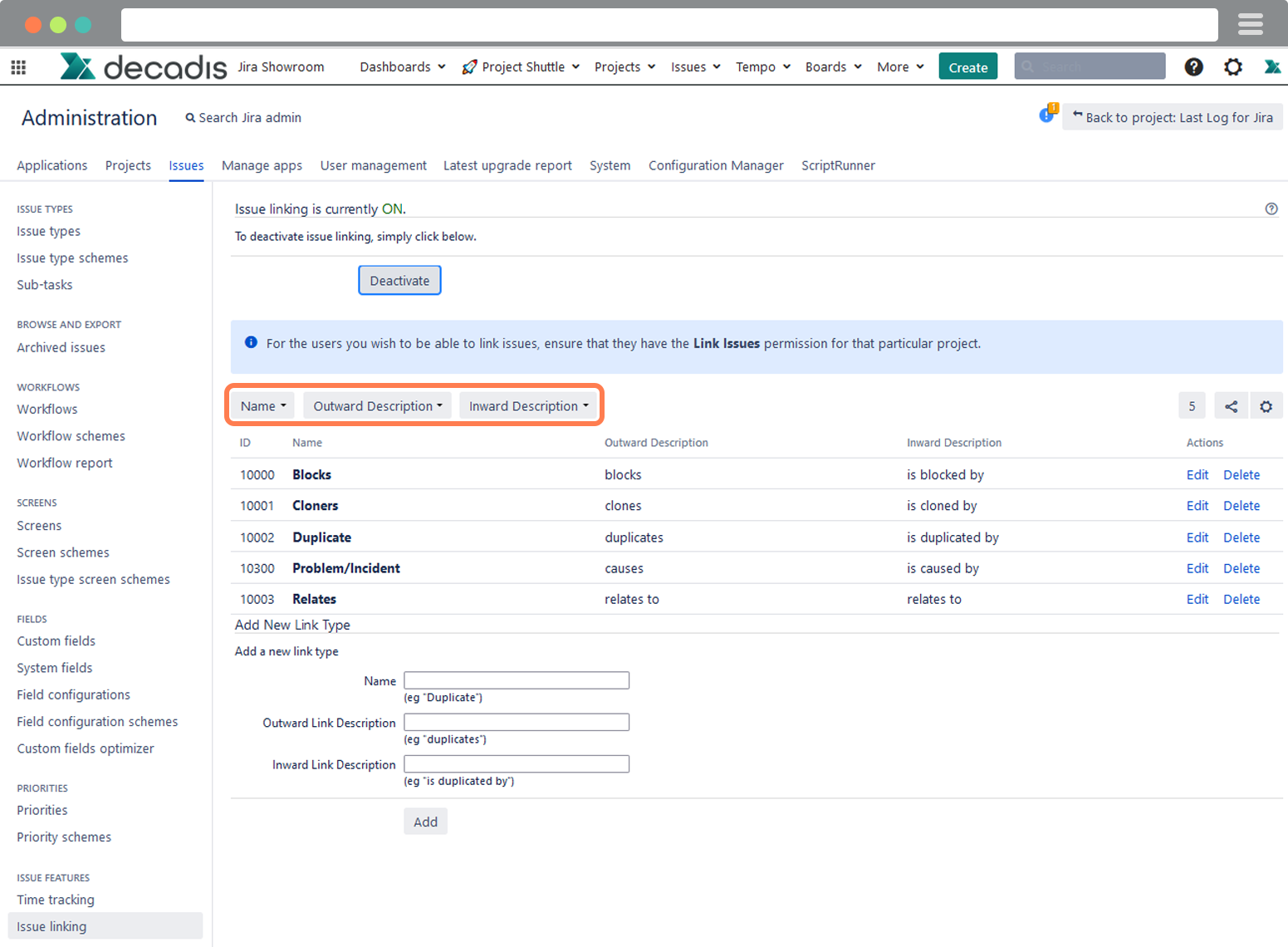1288x947 pixels.
Task: Click the help question mark icon
Action: [x=1193, y=67]
